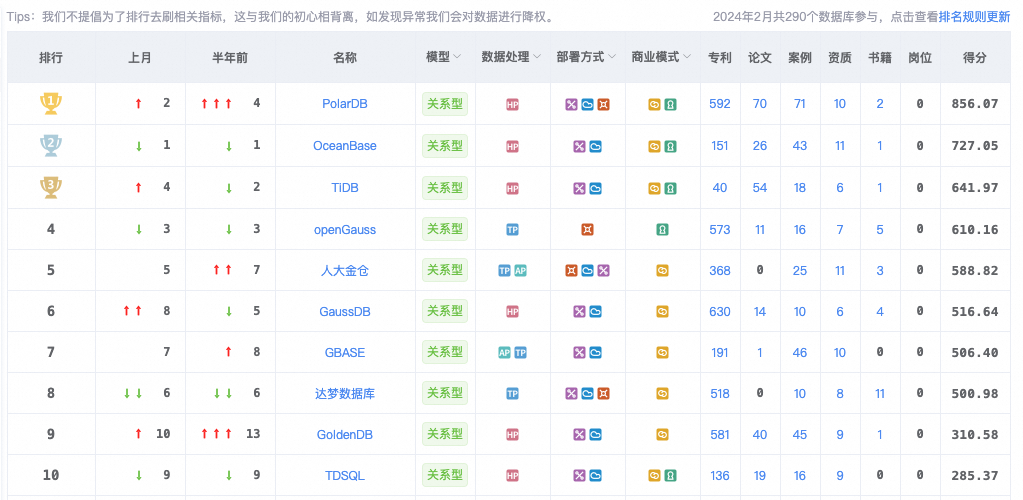Image resolution: width=1023 pixels, height=500 pixels.
Task: Click the purple distributed icon in the TiDB row
Action: [579, 189]
